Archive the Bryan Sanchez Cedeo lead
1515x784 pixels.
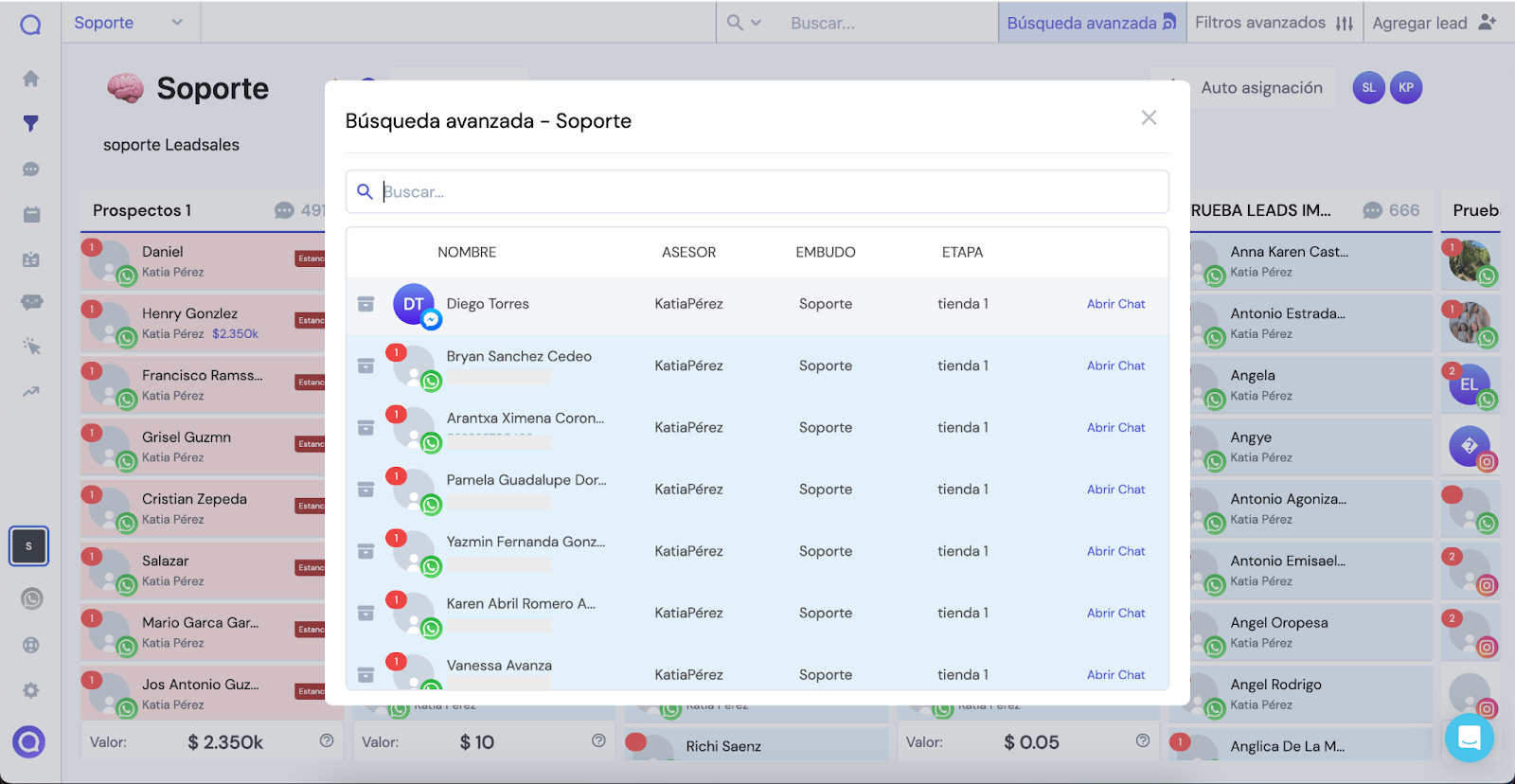(365, 365)
